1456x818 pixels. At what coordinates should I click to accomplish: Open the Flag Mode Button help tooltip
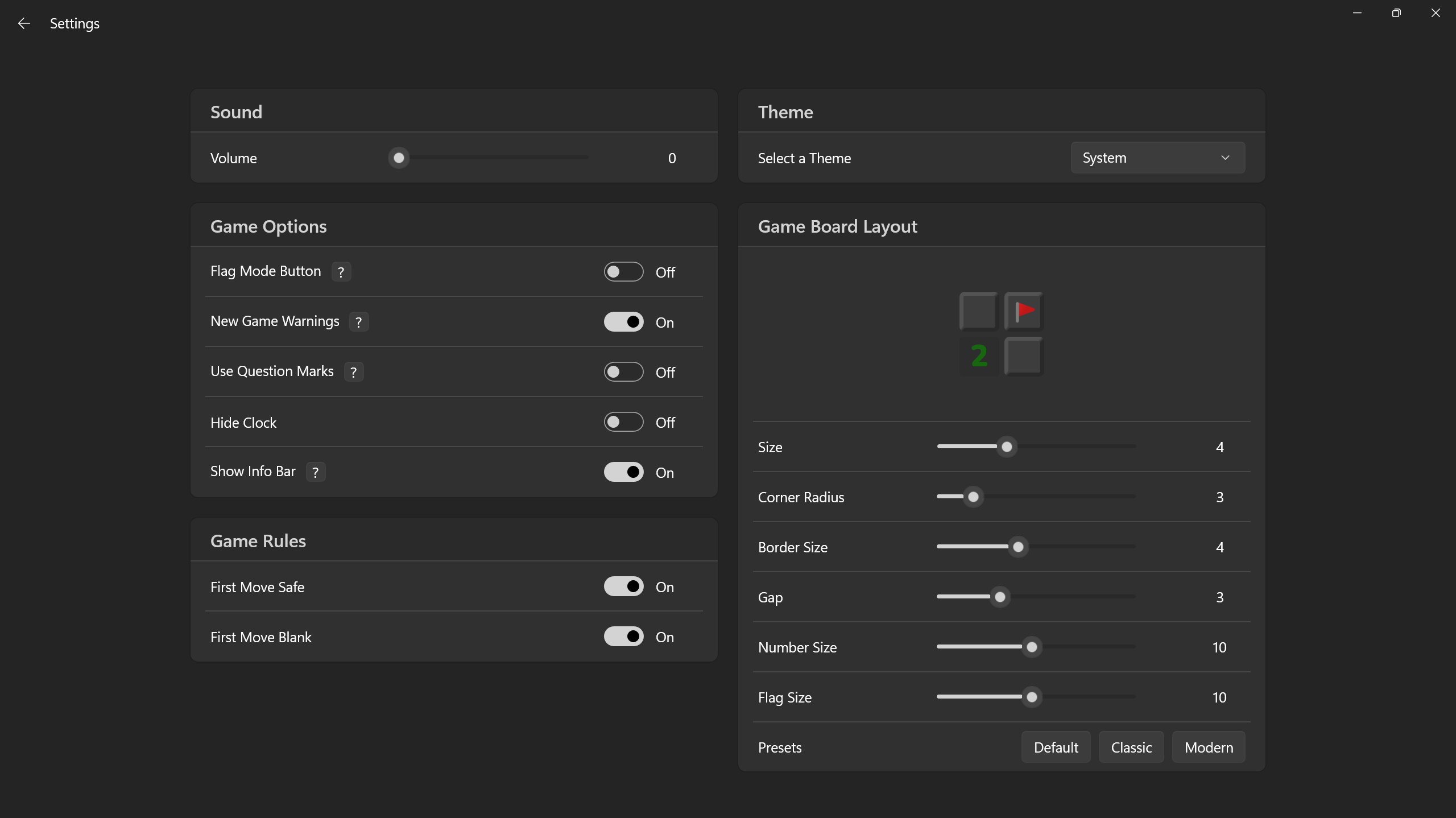(341, 271)
